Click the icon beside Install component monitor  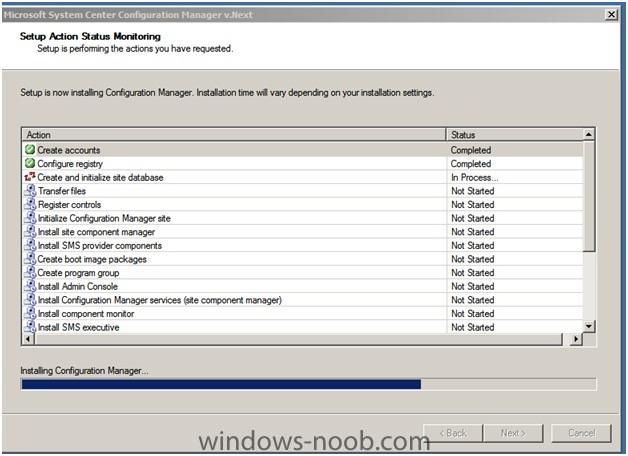coord(30,313)
